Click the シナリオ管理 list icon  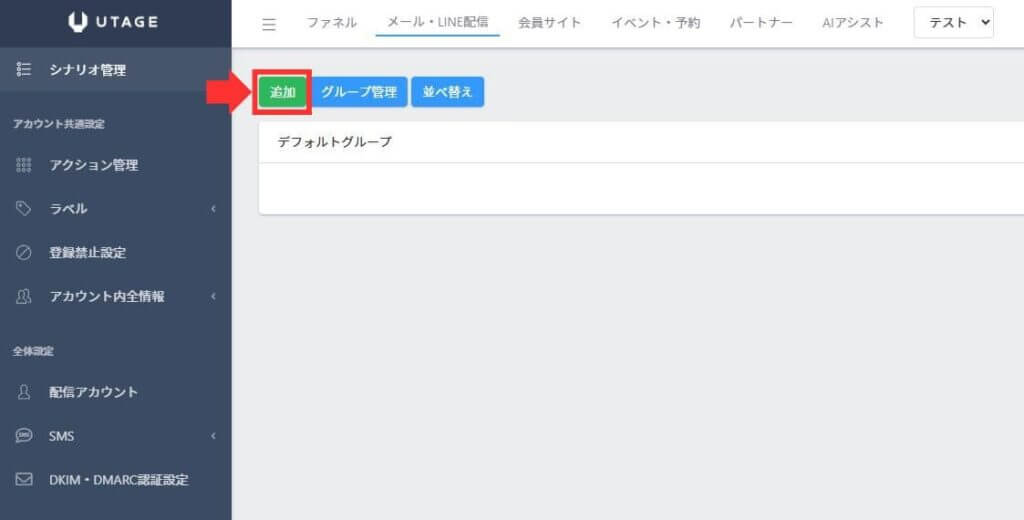pos(24,70)
